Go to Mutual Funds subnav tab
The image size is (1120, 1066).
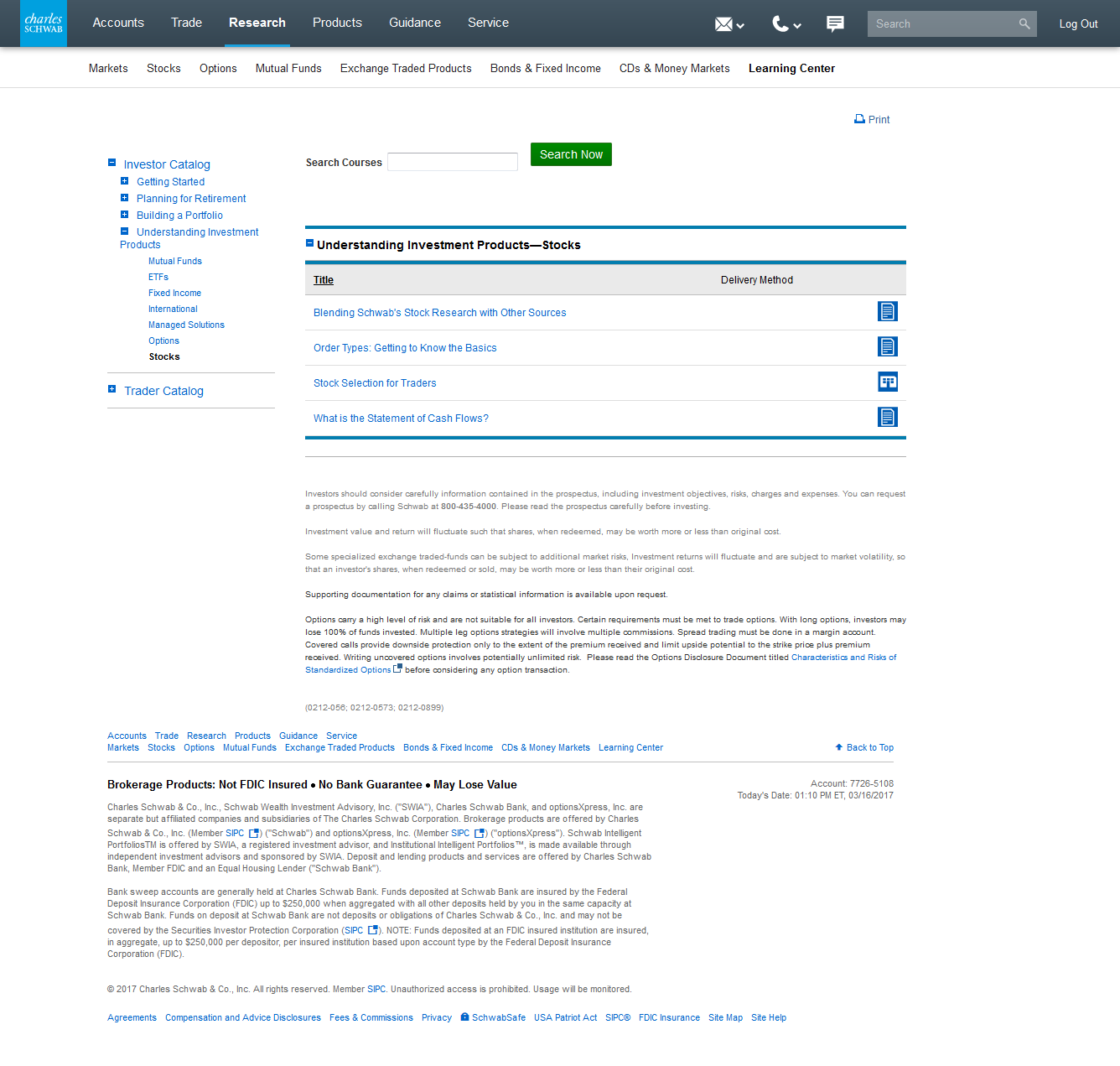pos(288,69)
